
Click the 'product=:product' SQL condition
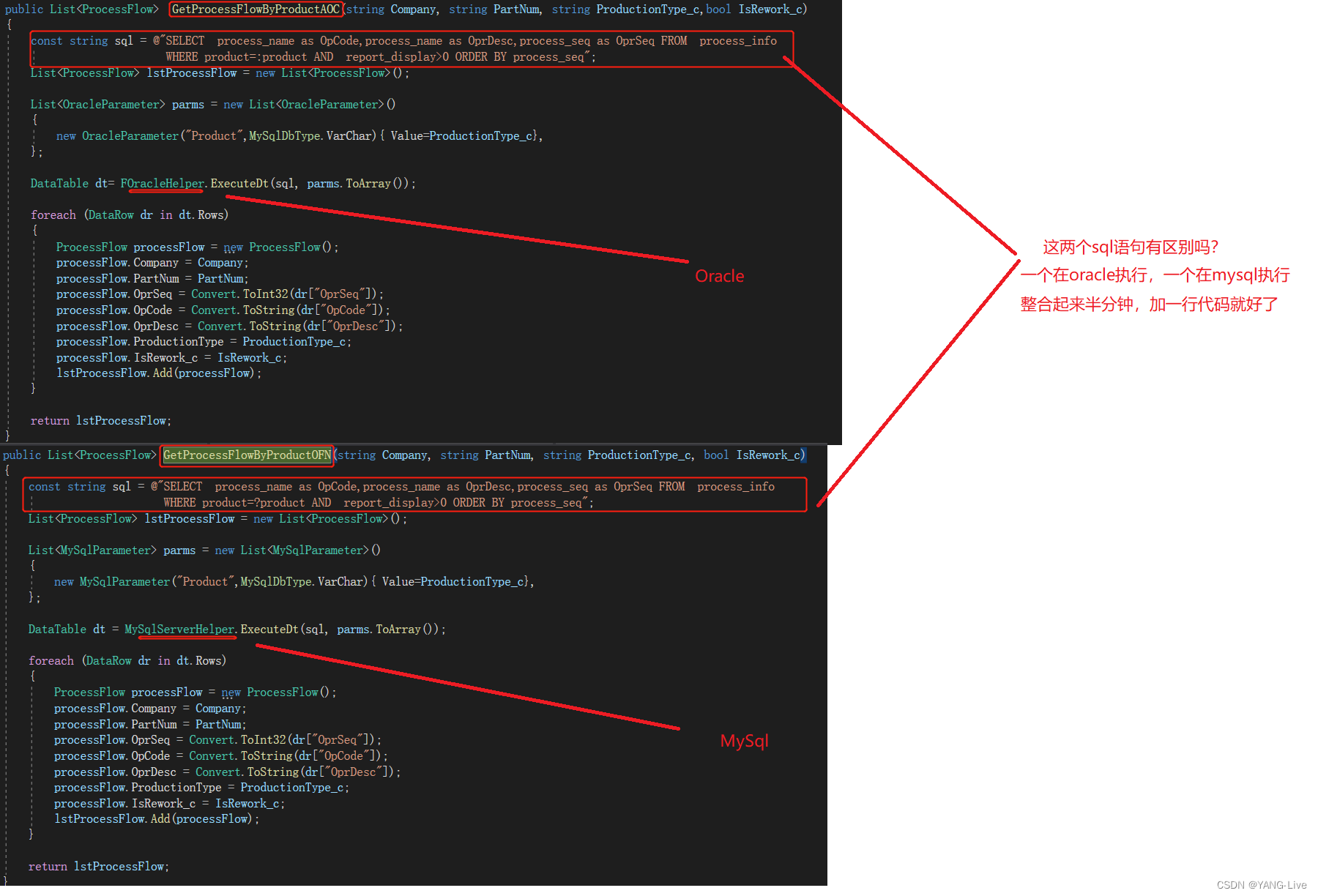coord(256,57)
